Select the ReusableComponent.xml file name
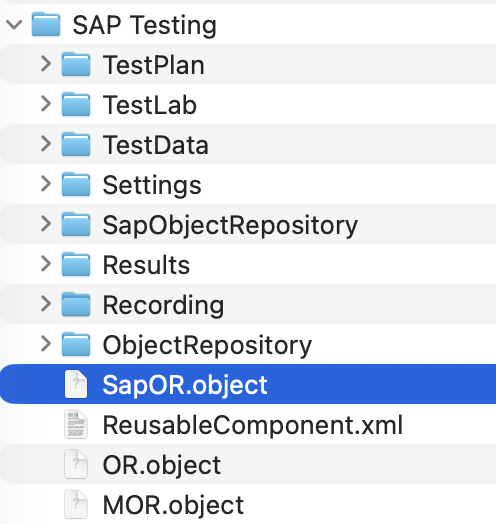The image size is (496, 524). 253,426
